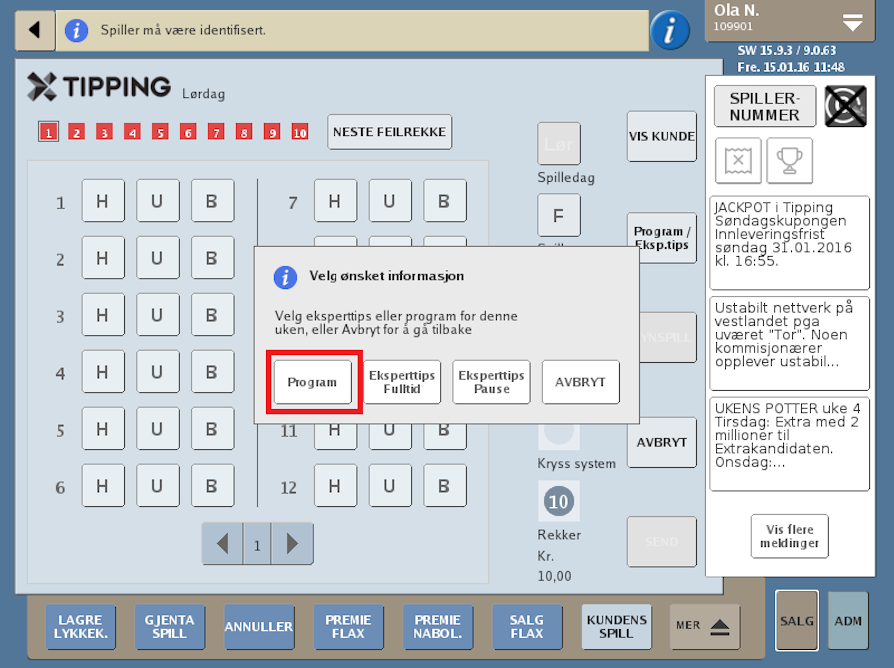The height and width of the screenshot is (668, 894).
Task: Select red row indicator 2
Action: (76, 132)
